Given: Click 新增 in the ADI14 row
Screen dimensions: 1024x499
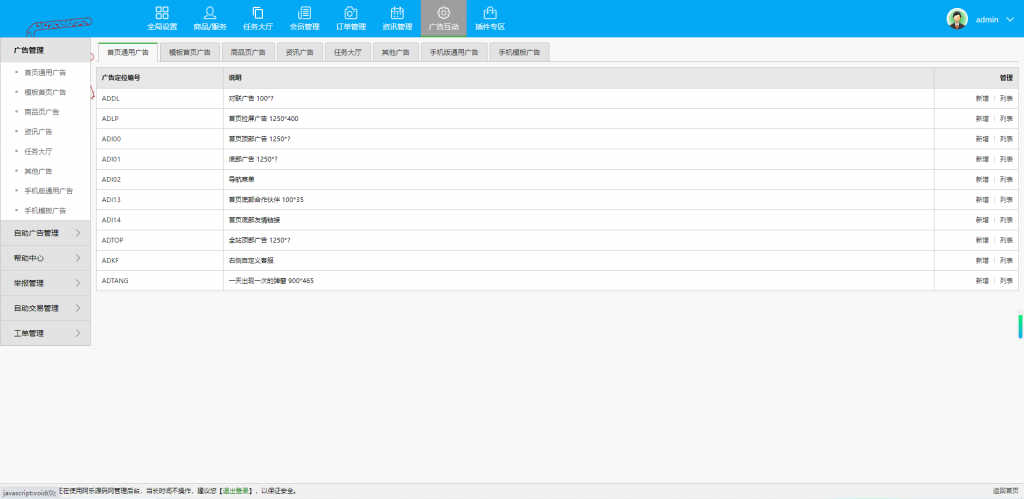Looking at the screenshot, I should point(982,219).
